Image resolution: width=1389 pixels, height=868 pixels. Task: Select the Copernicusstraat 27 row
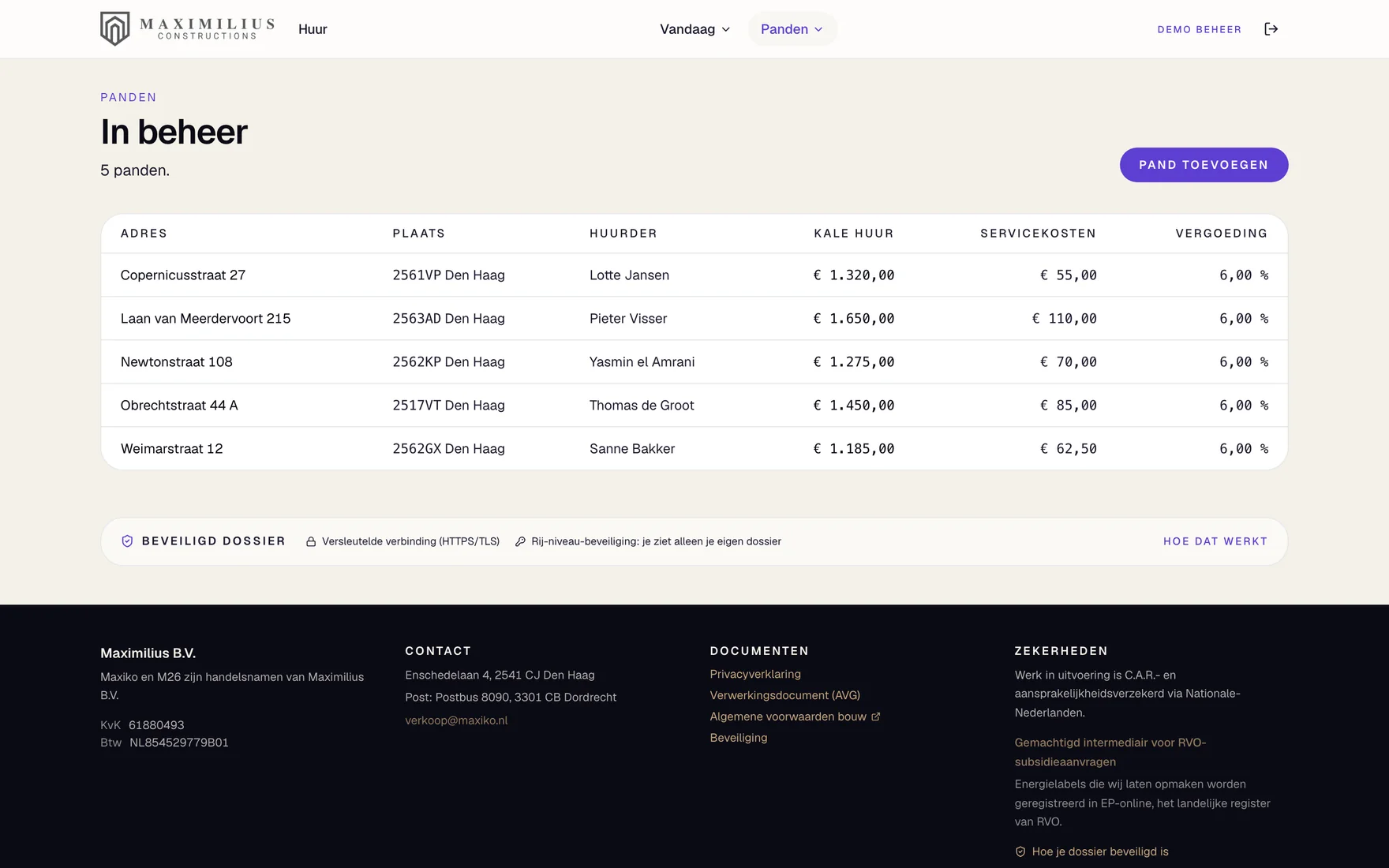tap(694, 275)
